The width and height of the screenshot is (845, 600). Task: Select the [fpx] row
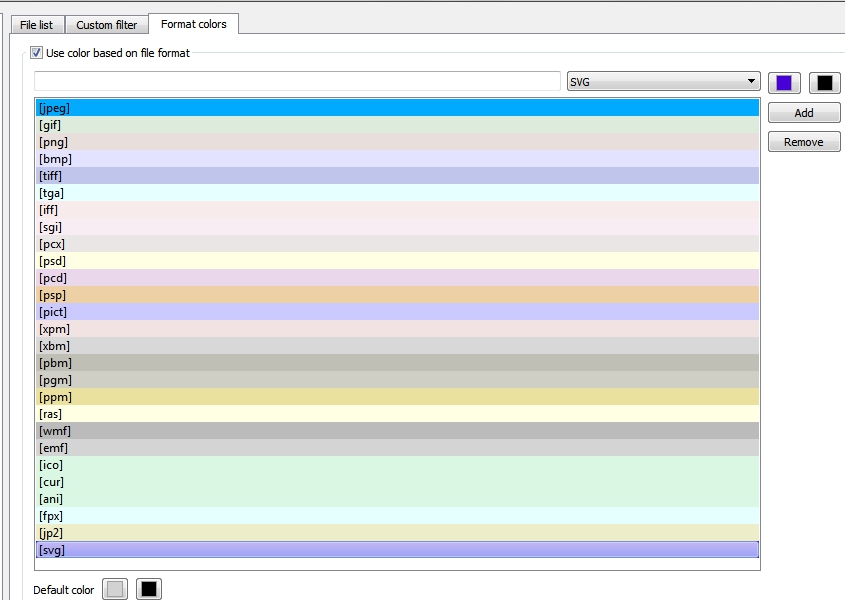point(397,516)
